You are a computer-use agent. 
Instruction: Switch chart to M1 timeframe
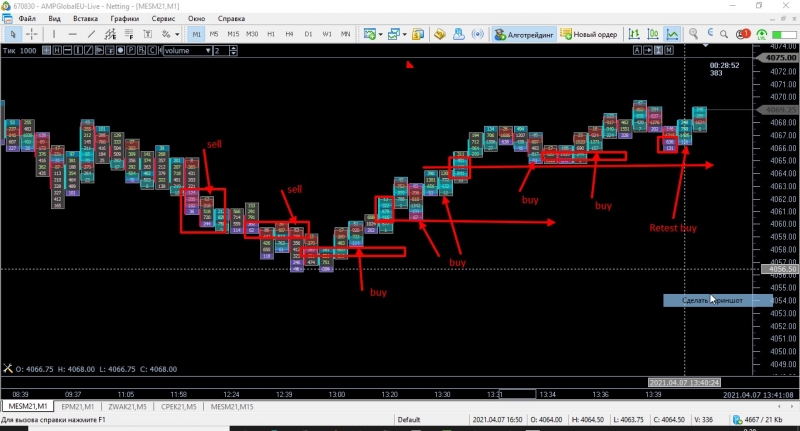pos(196,34)
